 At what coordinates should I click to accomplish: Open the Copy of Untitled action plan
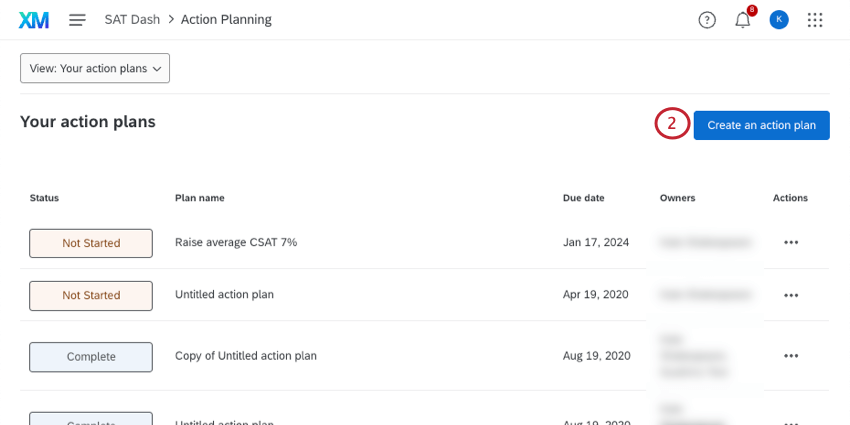pos(246,355)
